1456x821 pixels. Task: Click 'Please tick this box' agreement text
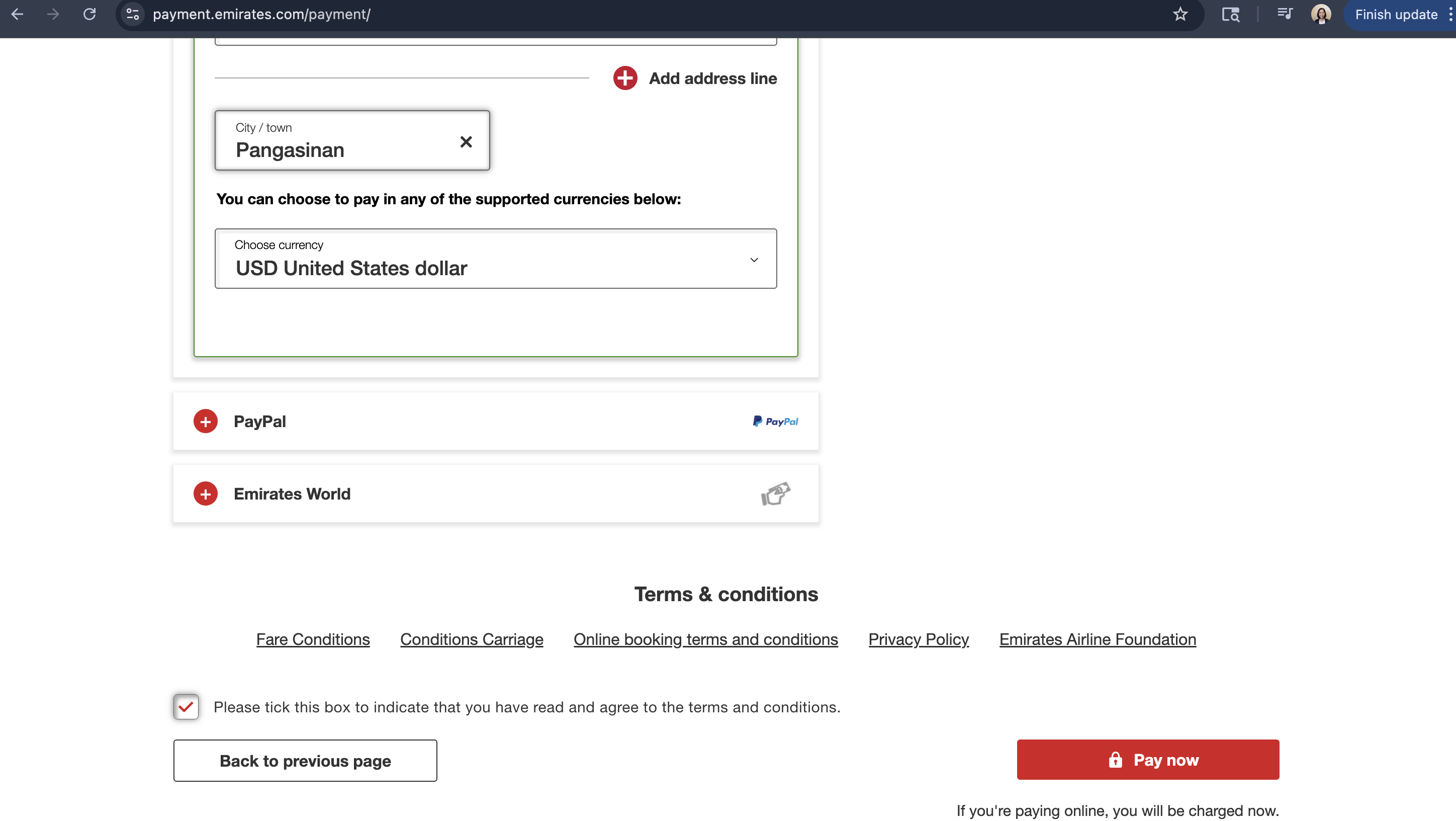(527, 707)
